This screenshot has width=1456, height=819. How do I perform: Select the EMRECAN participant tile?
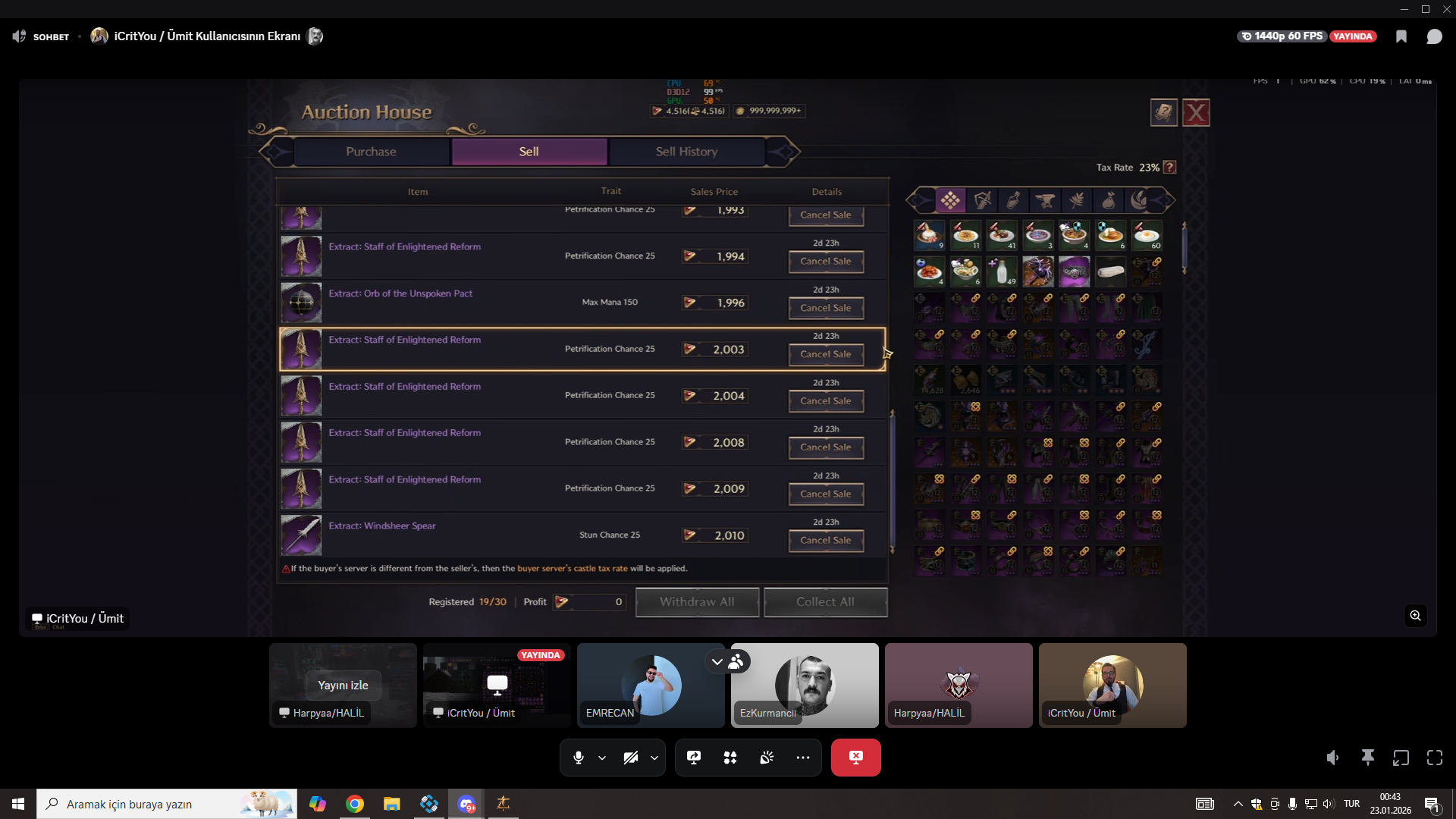pyautogui.click(x=651, y=686)
